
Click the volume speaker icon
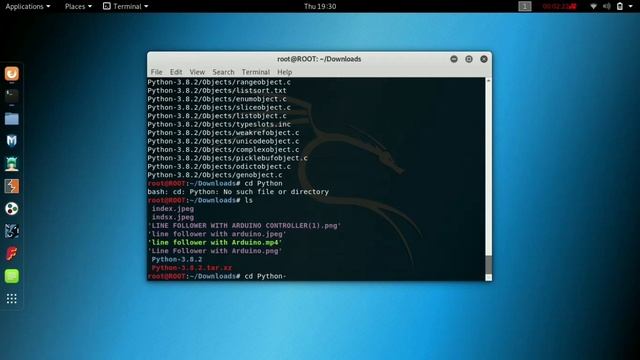pos(607,6)
